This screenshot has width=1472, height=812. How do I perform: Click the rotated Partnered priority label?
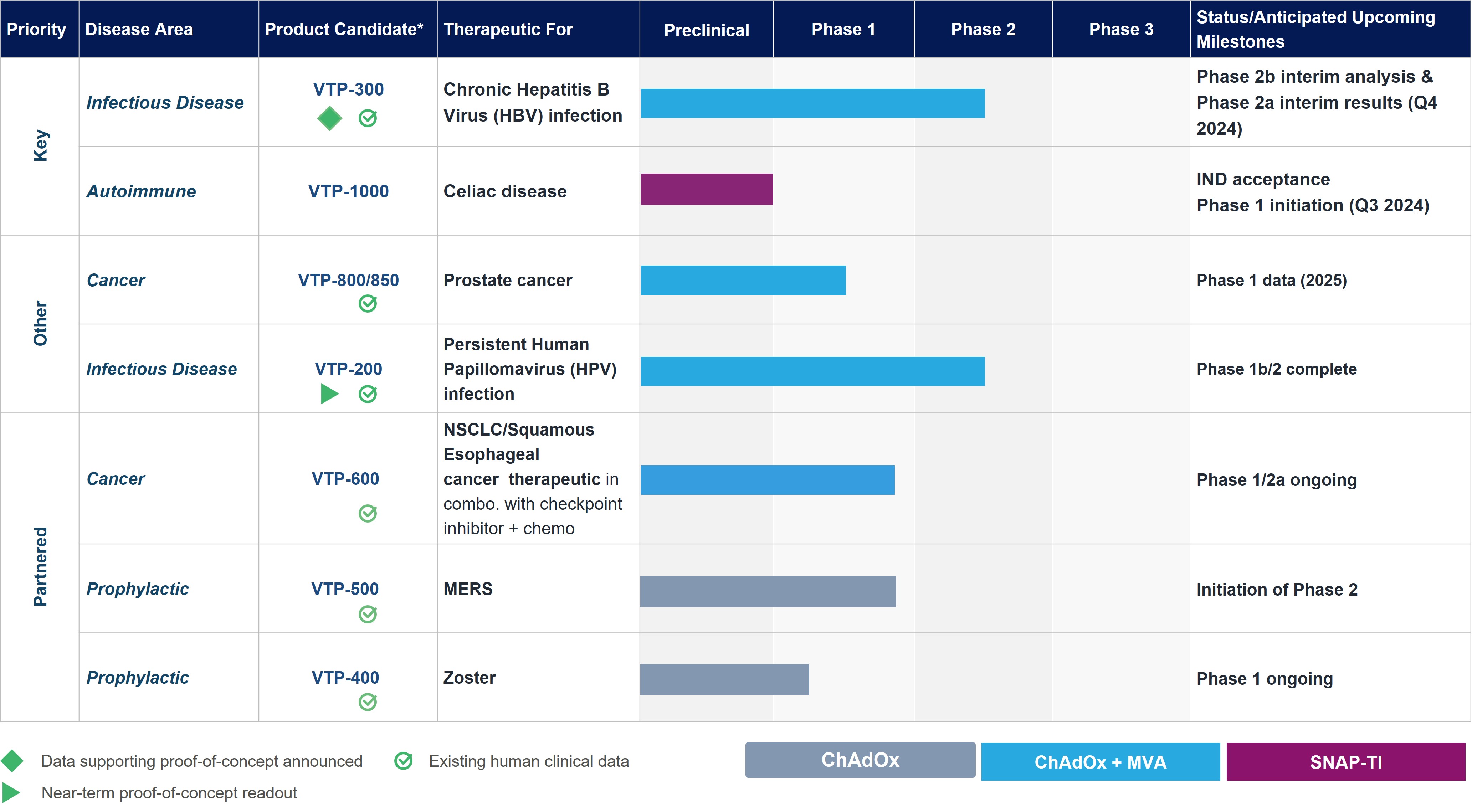tap(40, 566)
